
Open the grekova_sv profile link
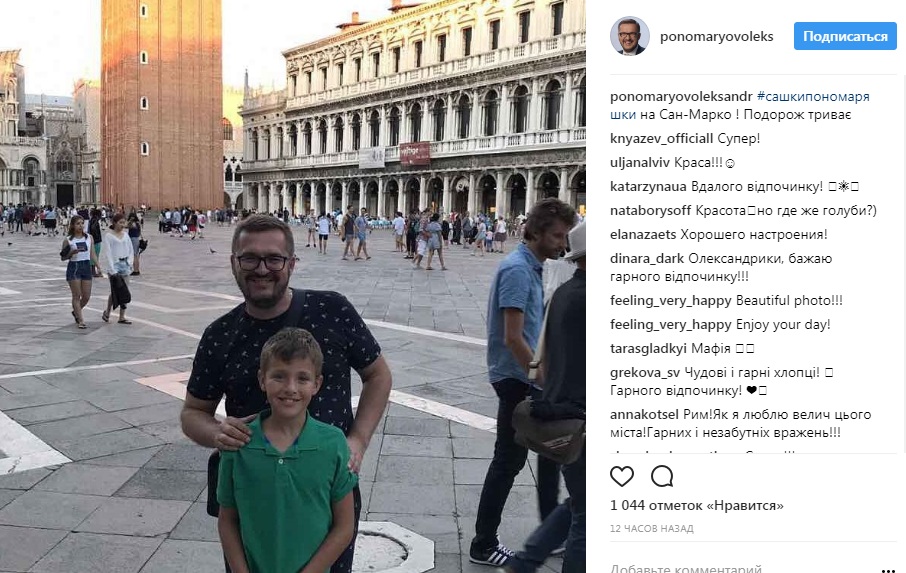(x=645, y=373)
